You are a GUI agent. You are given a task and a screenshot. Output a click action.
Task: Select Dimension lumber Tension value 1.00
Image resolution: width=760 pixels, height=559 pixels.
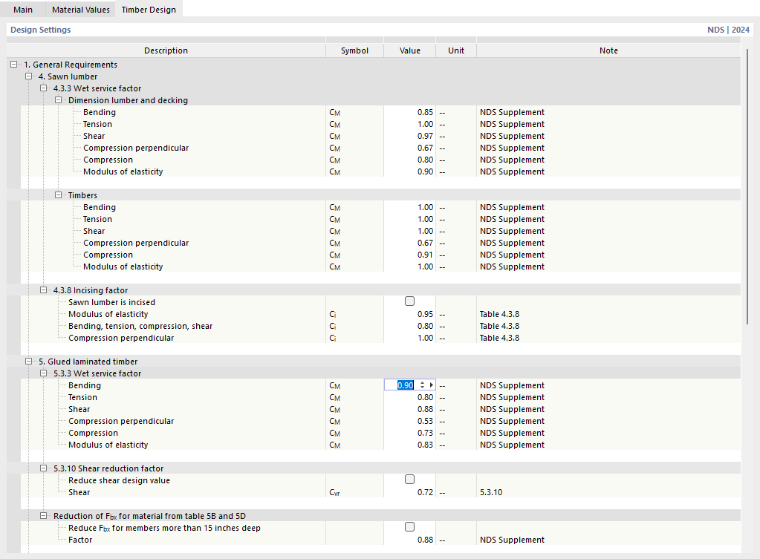coord(425,124)
